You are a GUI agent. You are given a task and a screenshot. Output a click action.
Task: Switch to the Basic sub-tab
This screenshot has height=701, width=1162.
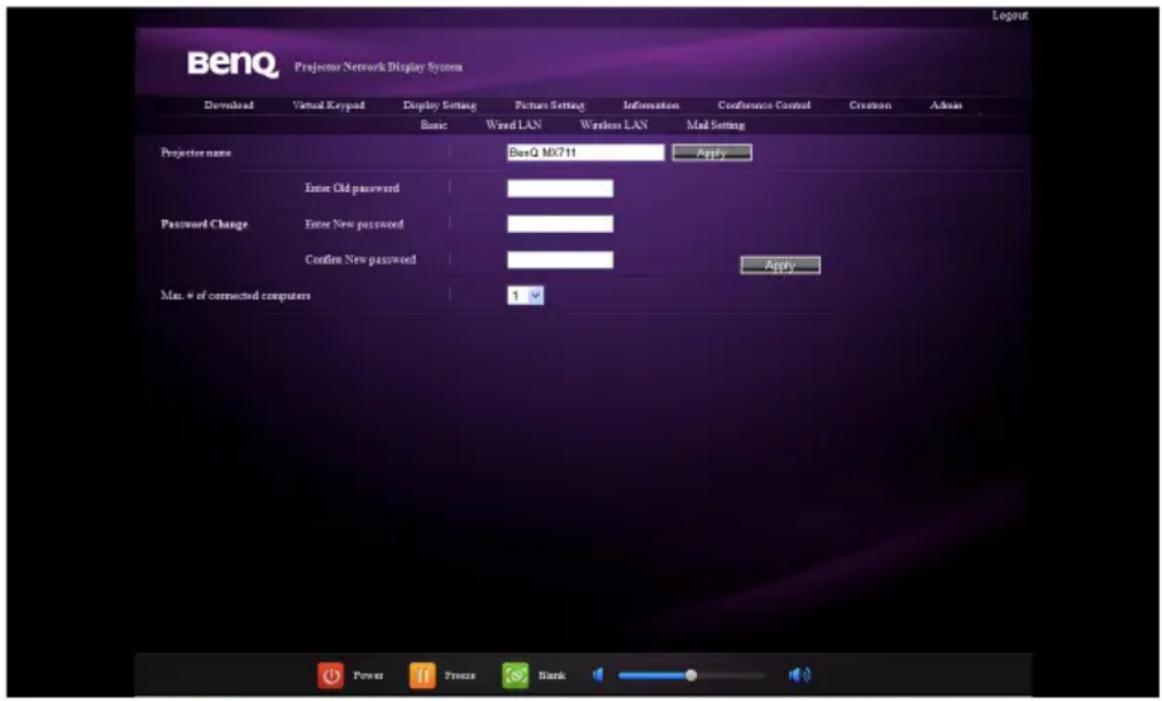[434, 125]
